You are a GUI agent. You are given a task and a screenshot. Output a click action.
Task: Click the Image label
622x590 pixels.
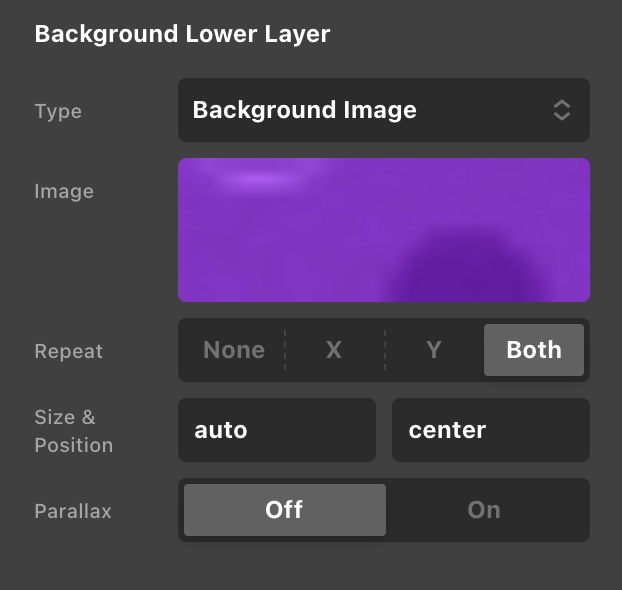point(64,191)
